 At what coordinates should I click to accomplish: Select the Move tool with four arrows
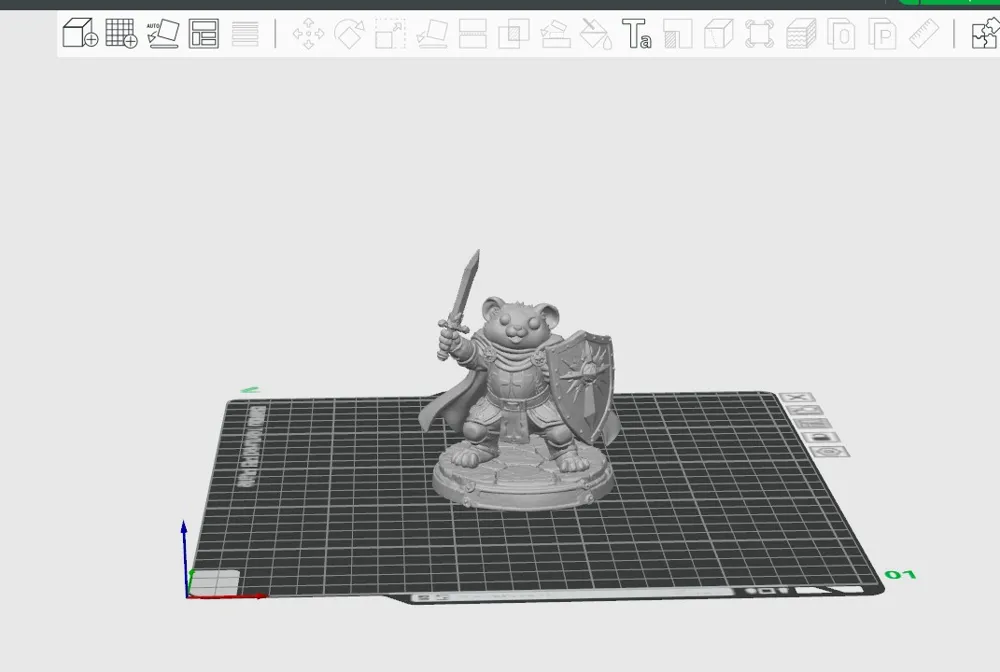[x=308, y=33]
